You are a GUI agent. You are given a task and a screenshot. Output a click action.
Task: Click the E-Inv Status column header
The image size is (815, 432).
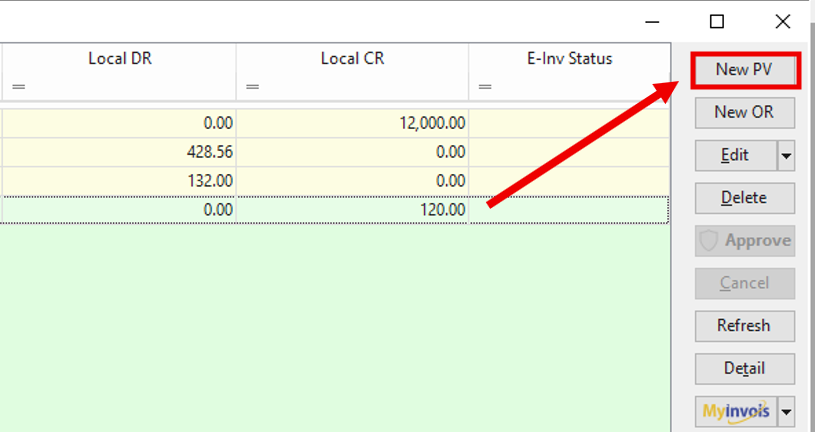click(x=569, y=59)
